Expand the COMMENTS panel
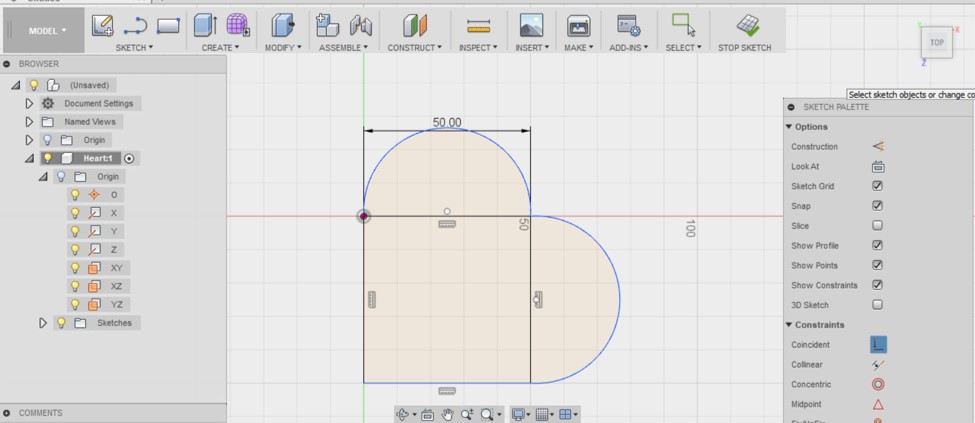 coord(8,413)
